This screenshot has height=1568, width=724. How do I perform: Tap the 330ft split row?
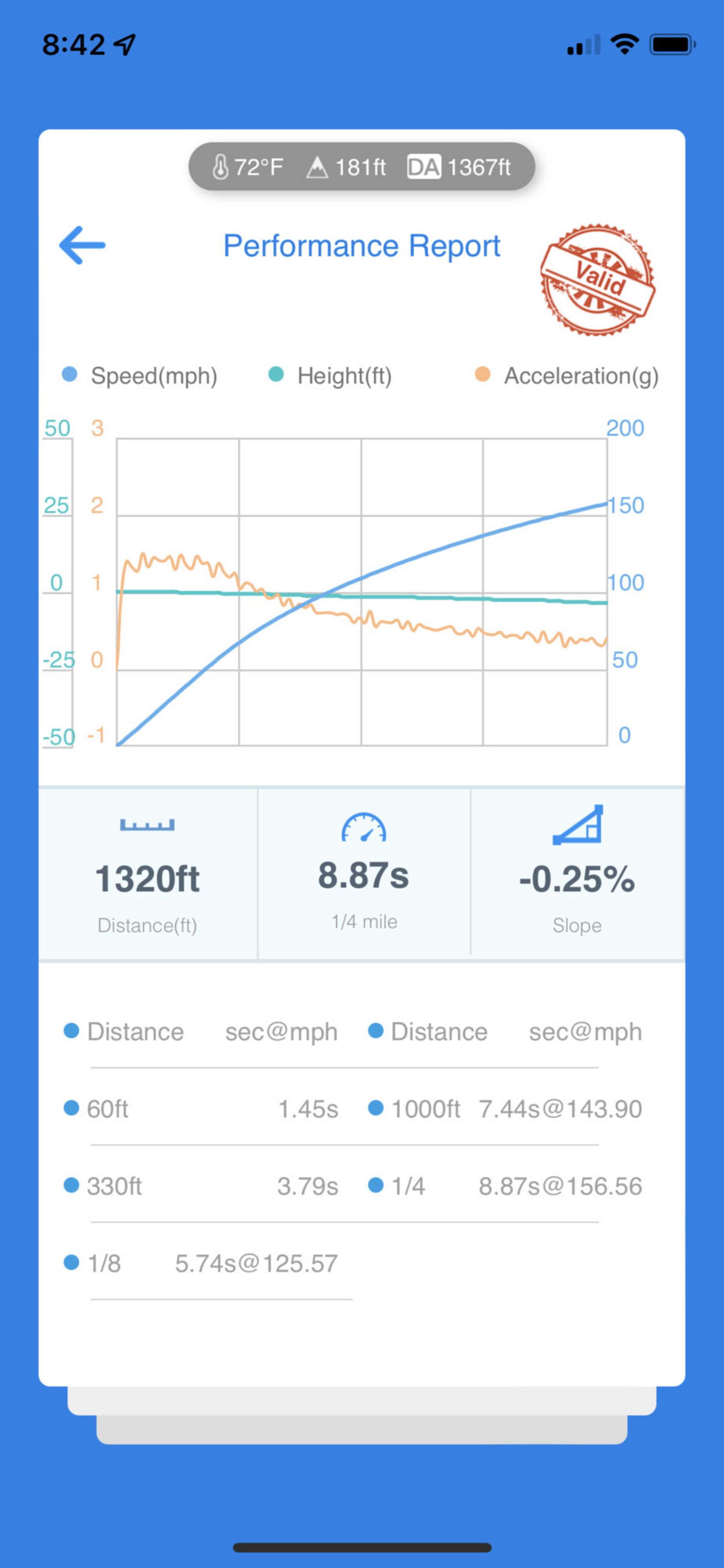point(201,1186)
